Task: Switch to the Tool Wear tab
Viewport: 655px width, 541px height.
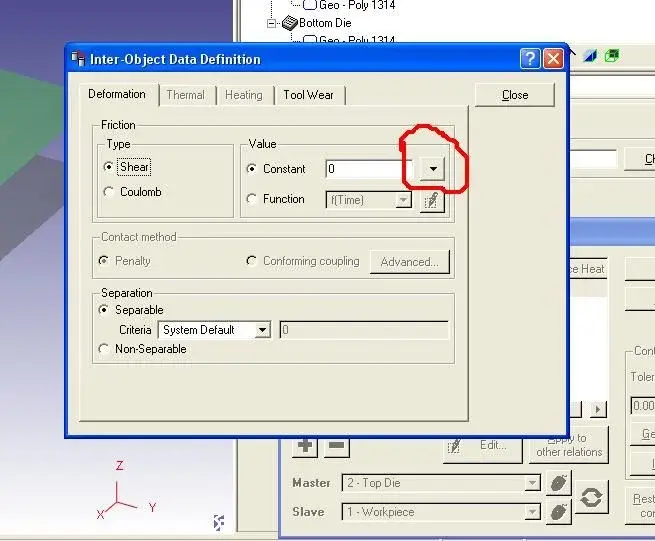Action: click(308, 95)
